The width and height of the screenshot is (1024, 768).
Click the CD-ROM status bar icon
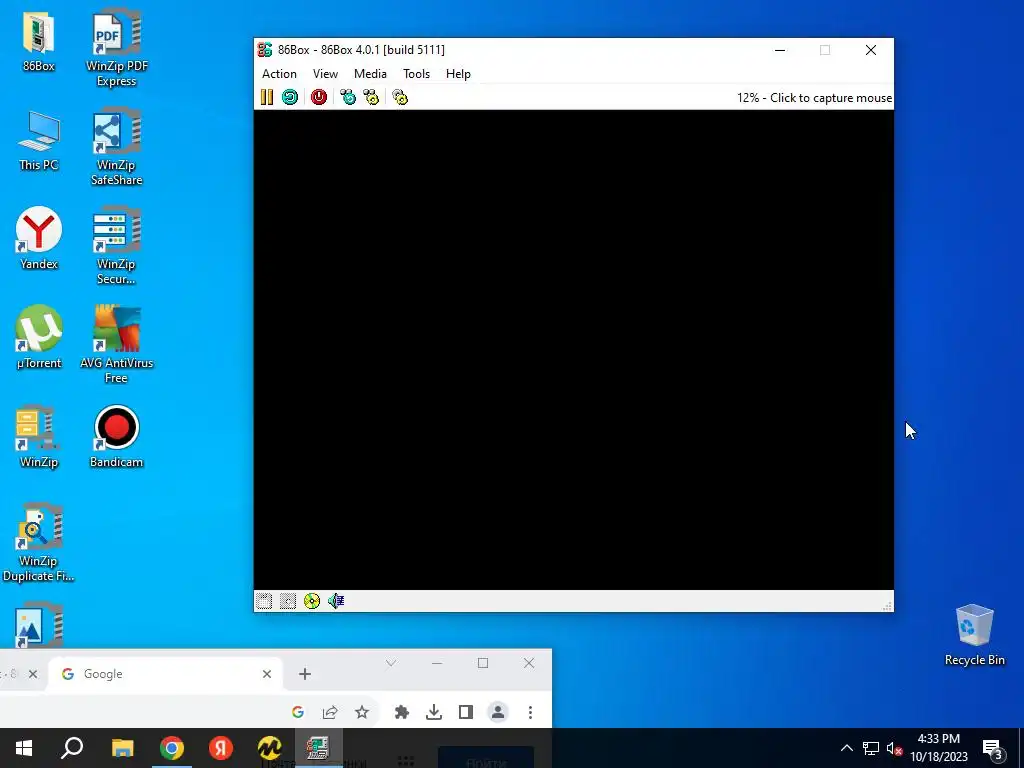point(312,601)
